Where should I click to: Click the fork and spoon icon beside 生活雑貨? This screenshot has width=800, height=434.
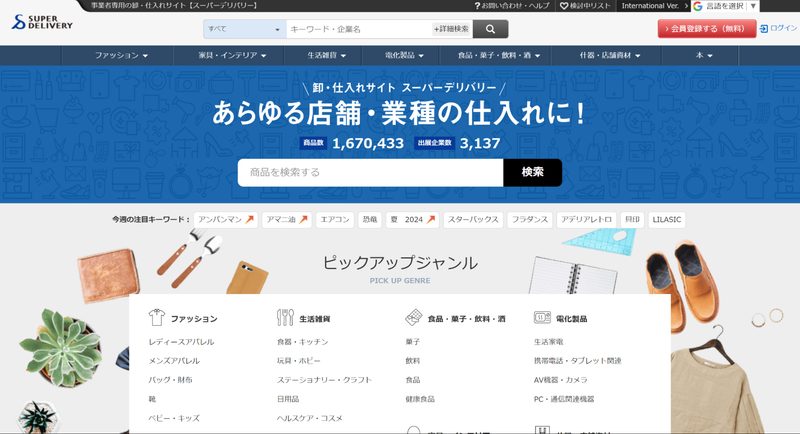click(285, 317)
